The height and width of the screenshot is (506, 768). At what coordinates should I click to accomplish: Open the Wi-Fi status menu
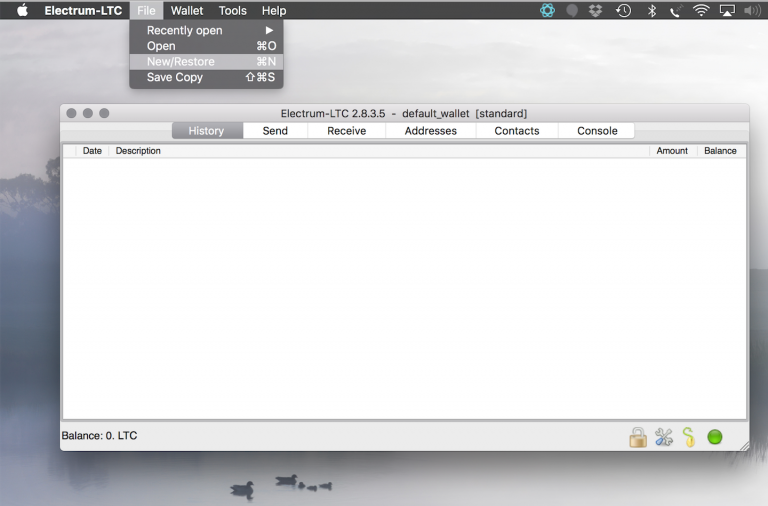[x=701, y=10]
